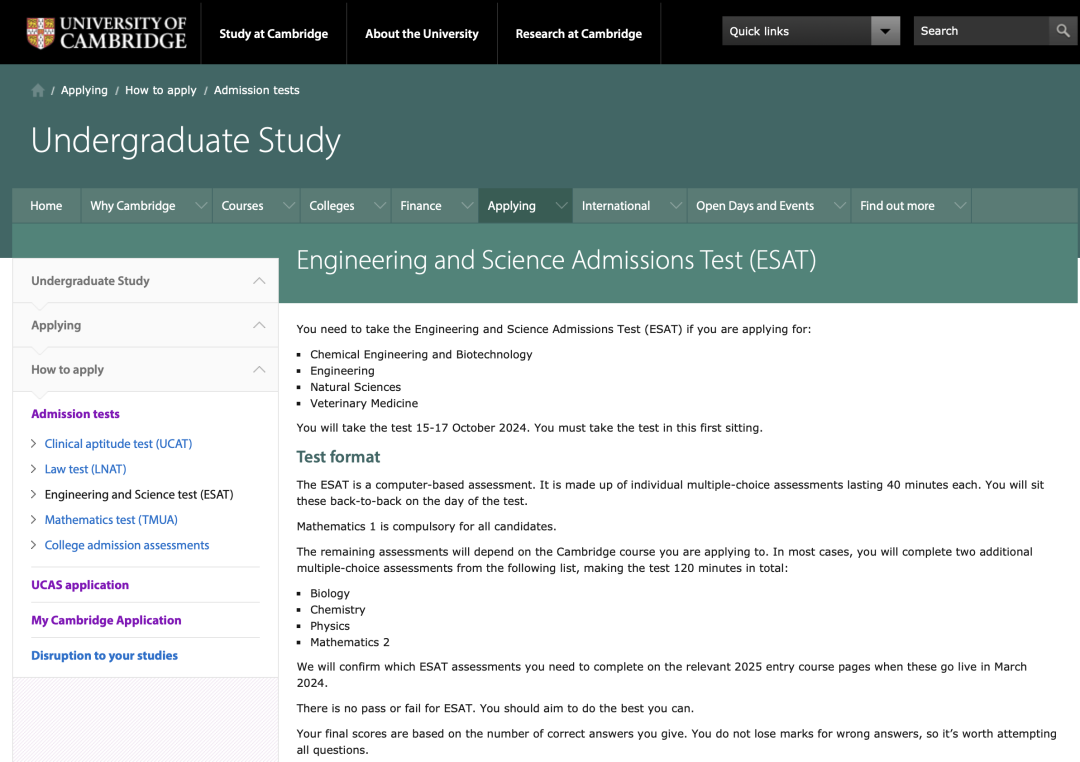Click the Test format heading
This screenshot has height=762, width=1080.
tap(338, 457)
